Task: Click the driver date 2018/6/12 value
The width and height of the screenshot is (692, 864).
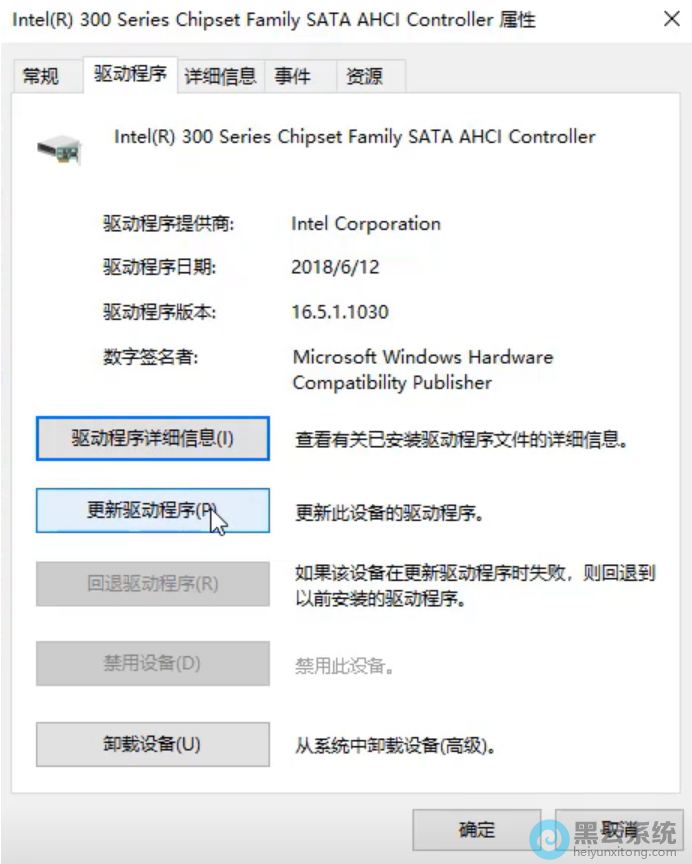Action: (x=335, y=267)
